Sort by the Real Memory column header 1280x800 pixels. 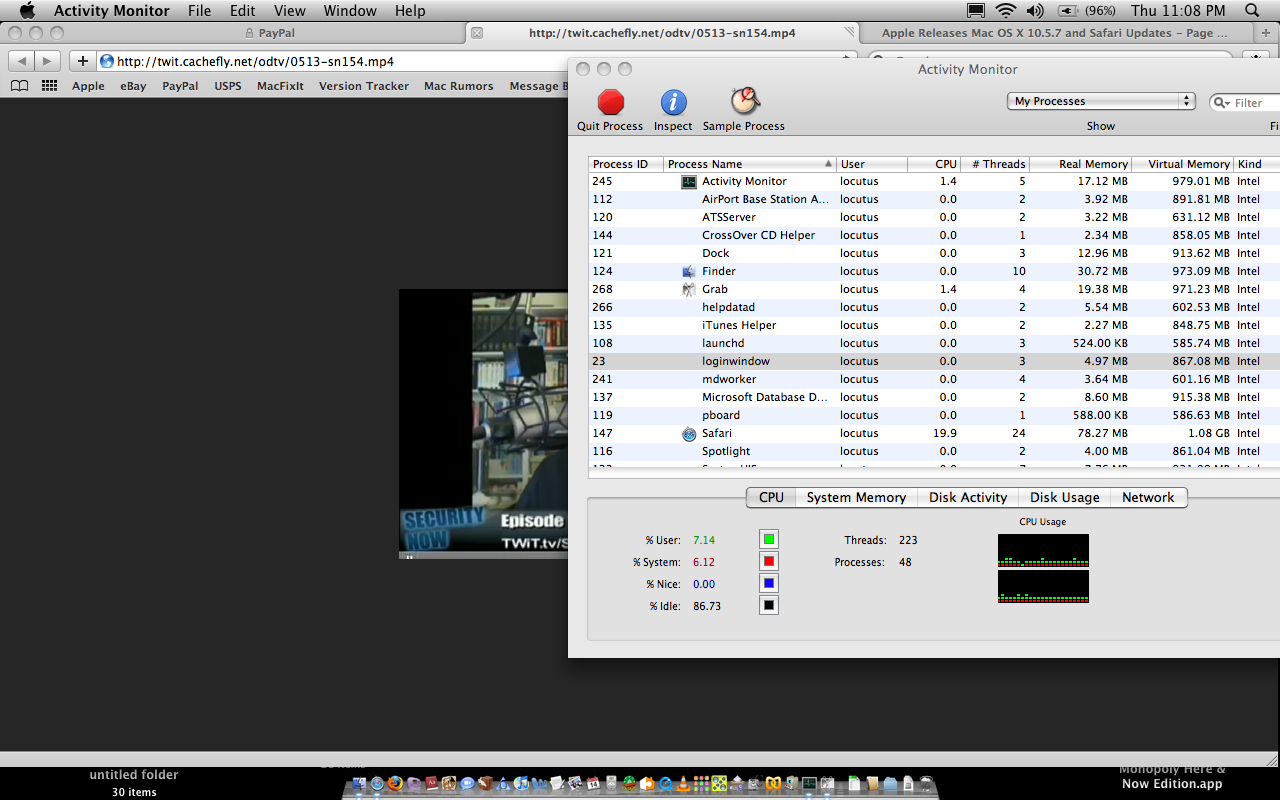tap(1081, 164)
